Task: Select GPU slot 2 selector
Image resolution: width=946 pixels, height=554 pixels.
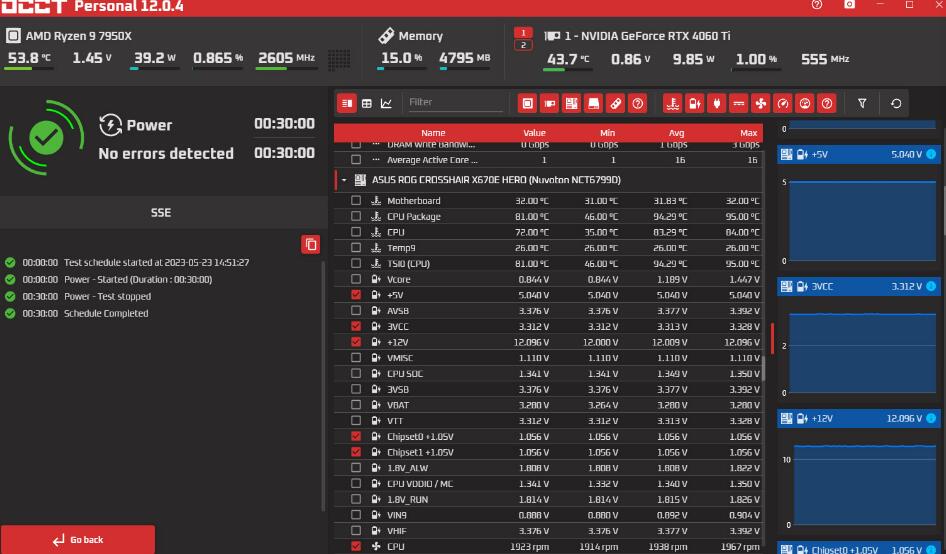Action: pyautogui.click(x=523, y=45)
